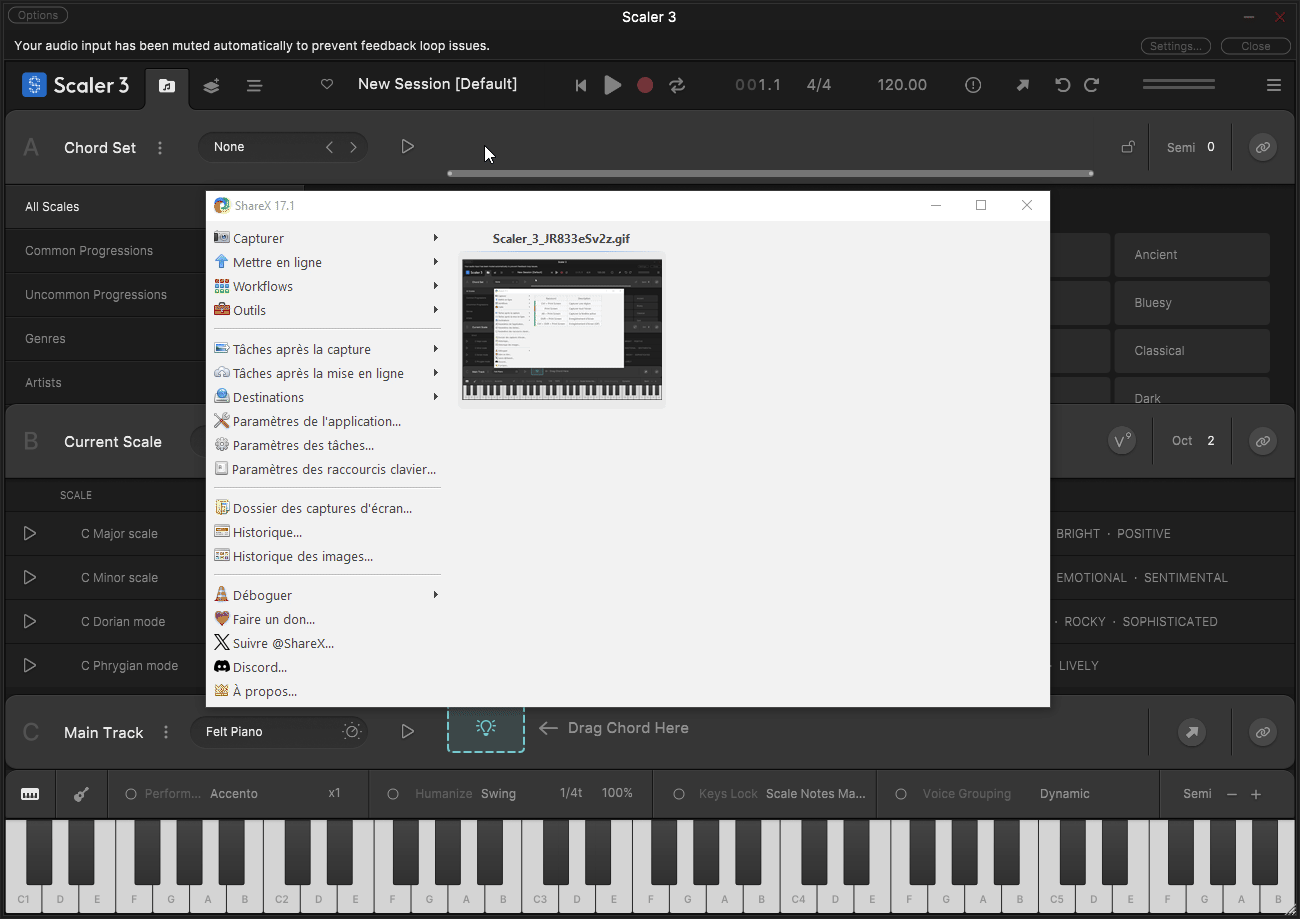Expand Capturer submenu in ShareX
The image size is (1300, 919).
pyautogui.click(x=327, y=238)
